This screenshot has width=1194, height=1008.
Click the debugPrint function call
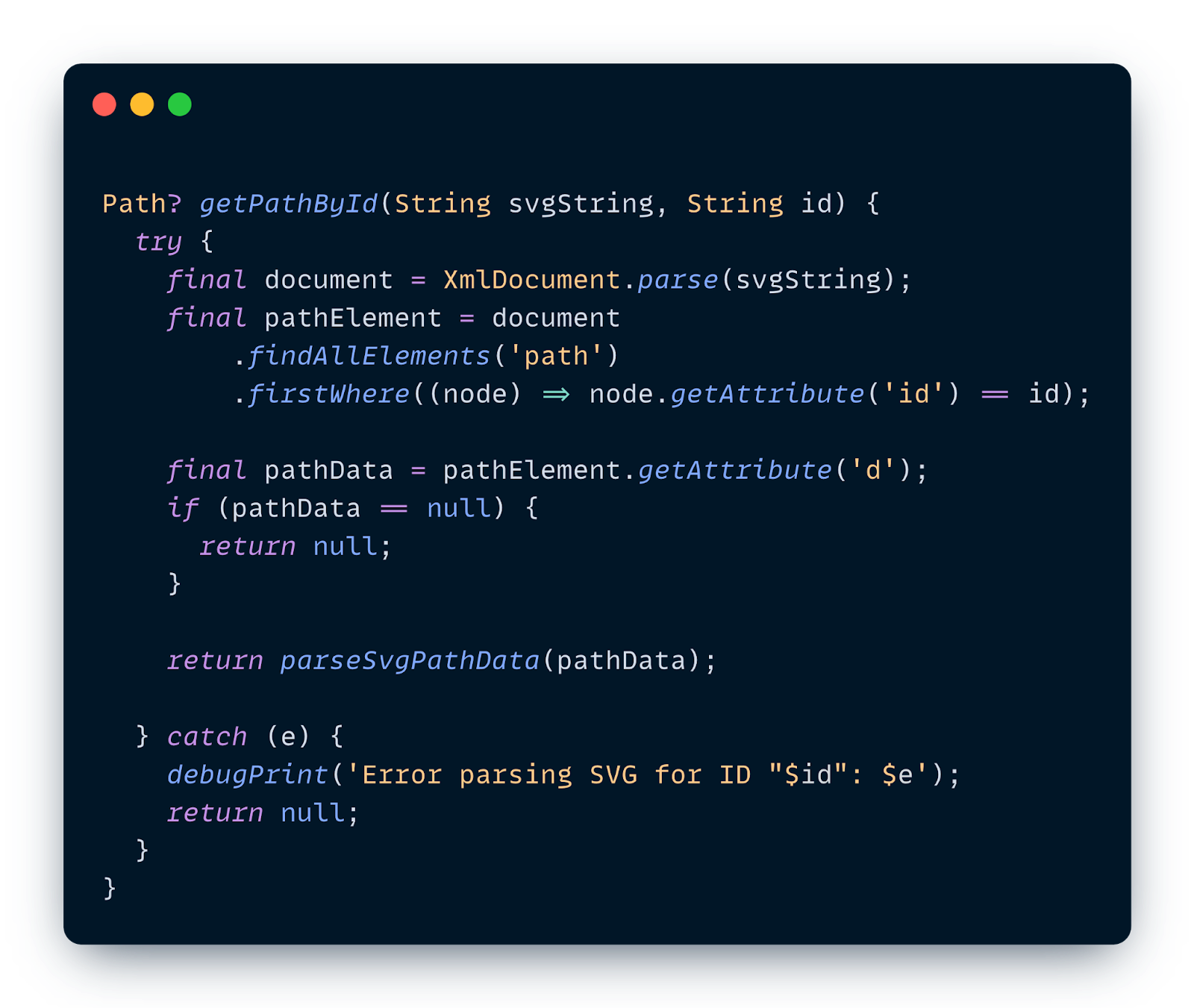[x=248, y=775]
